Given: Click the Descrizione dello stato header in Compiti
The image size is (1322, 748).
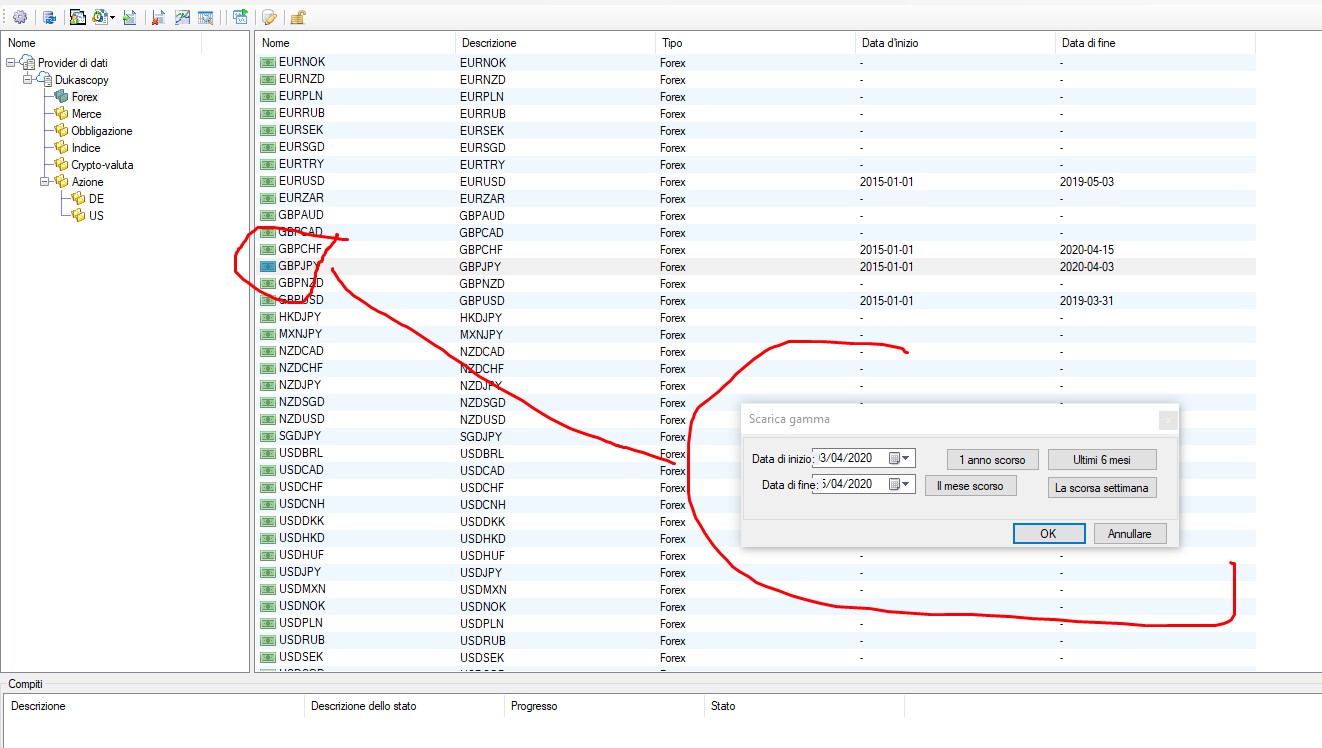Looking at the screenshot, I should 405,706.
